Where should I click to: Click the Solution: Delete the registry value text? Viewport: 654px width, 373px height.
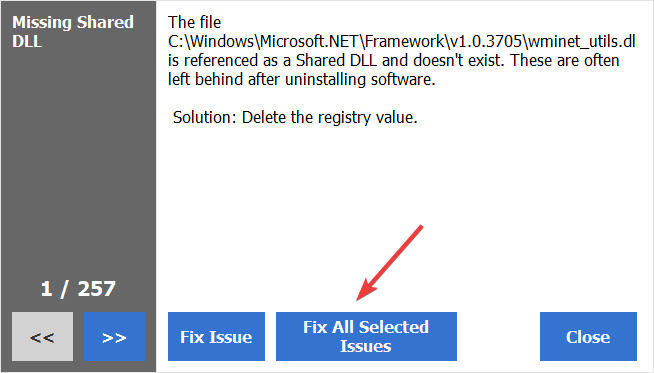point(295,117)
